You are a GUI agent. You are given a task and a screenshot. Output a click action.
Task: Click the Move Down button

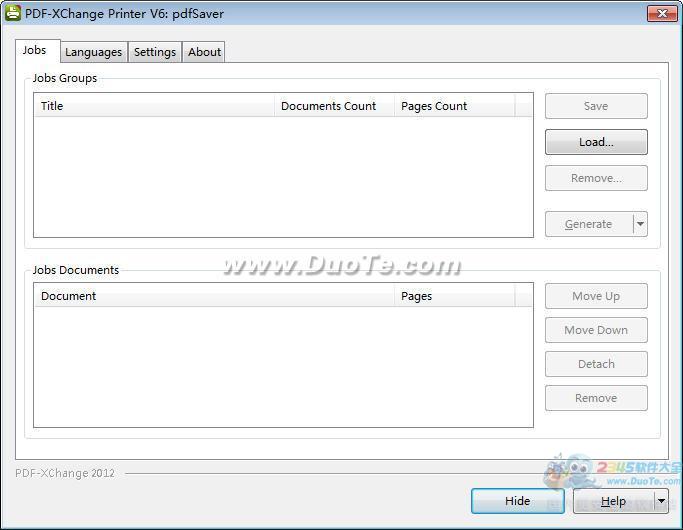click(x=596, y=330)
